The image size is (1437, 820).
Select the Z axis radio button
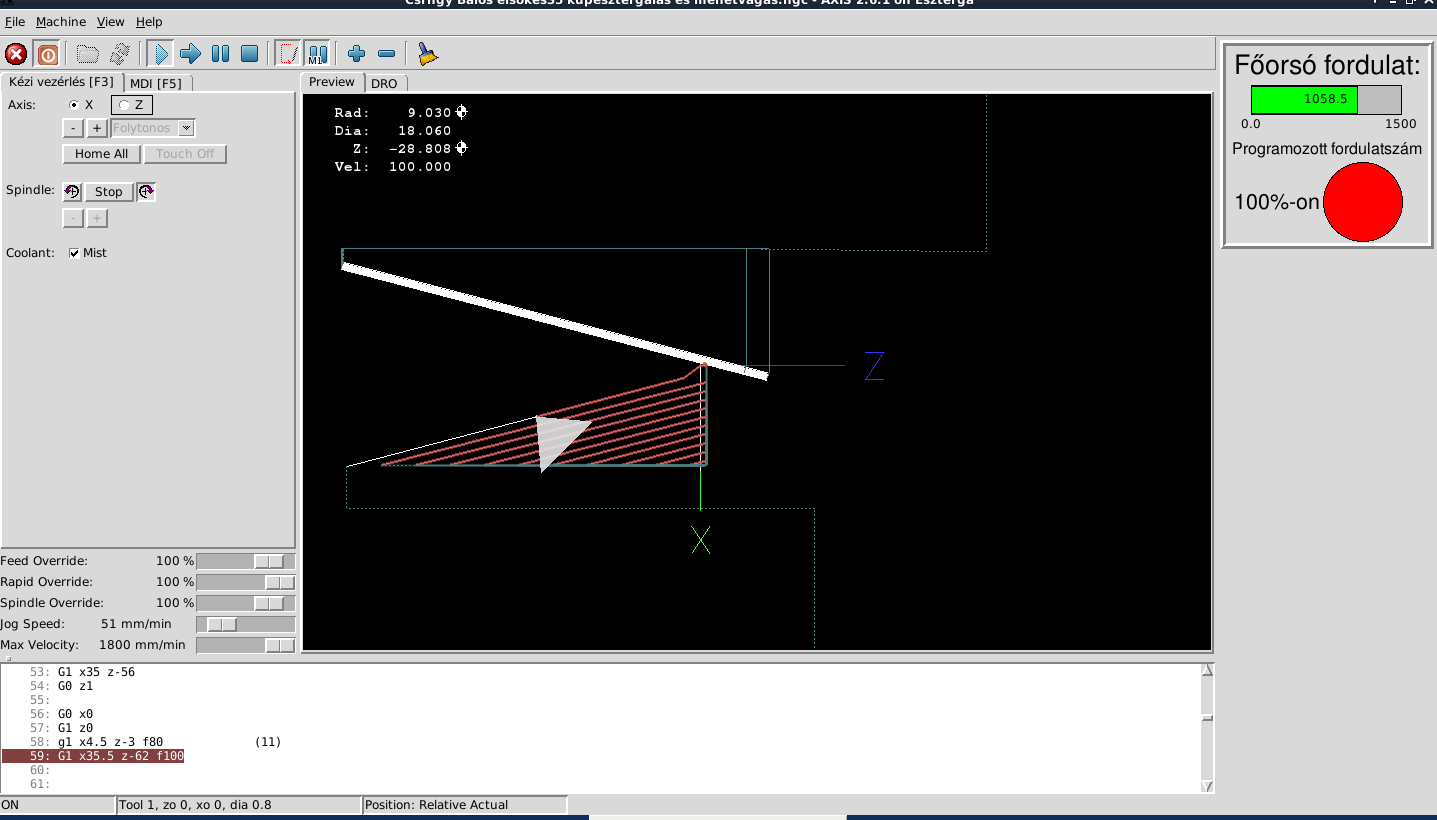[124, 105]
